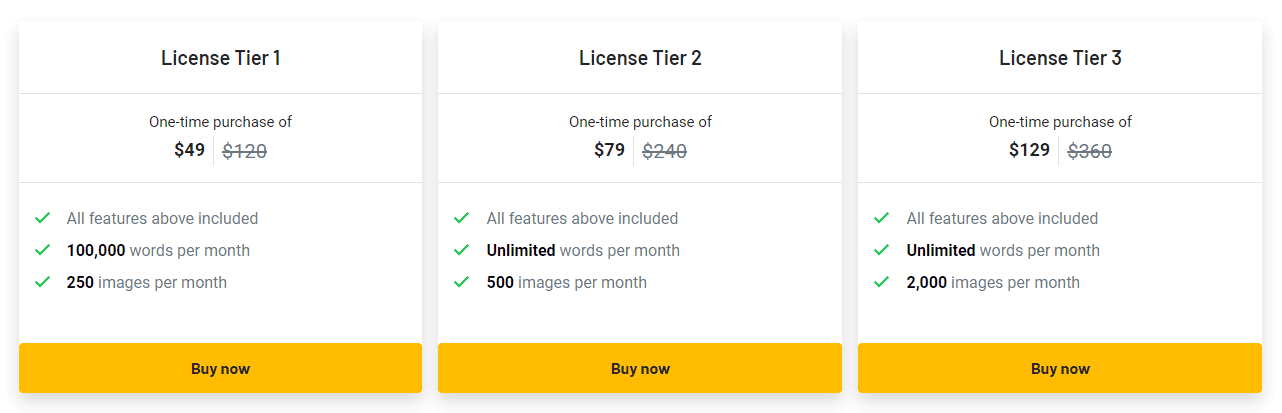
Task: Click checkmark beside 2,000 images per month
Action: (x=882, y=282)
